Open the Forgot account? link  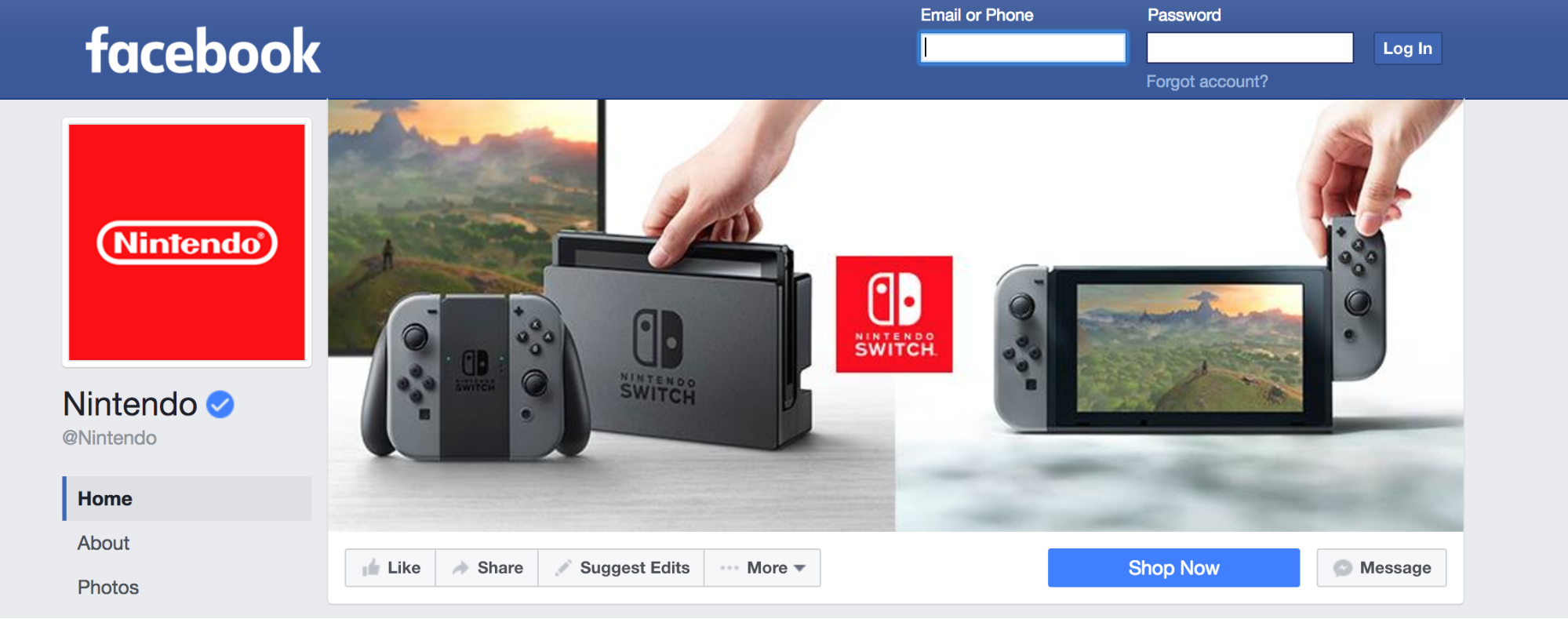(1206, 82)
